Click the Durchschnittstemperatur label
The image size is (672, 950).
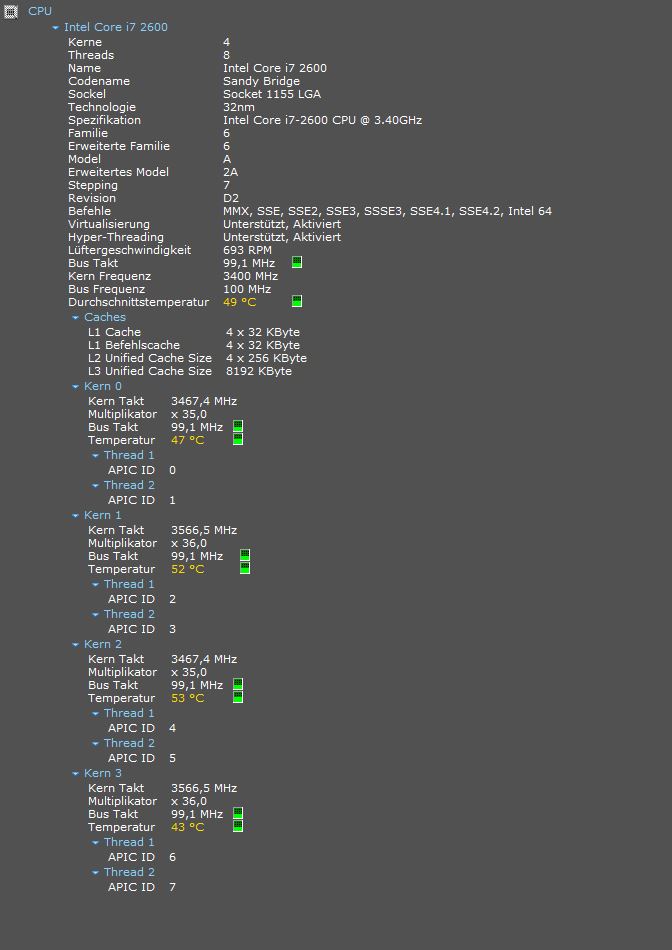(x=138, y=302)
